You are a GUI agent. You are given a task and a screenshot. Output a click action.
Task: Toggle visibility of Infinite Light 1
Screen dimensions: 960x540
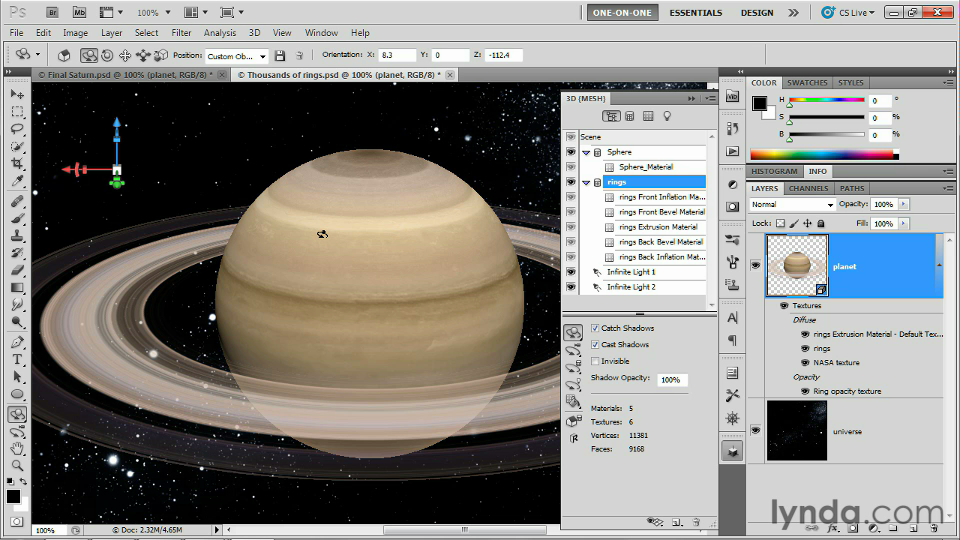[x=571, y=272]
